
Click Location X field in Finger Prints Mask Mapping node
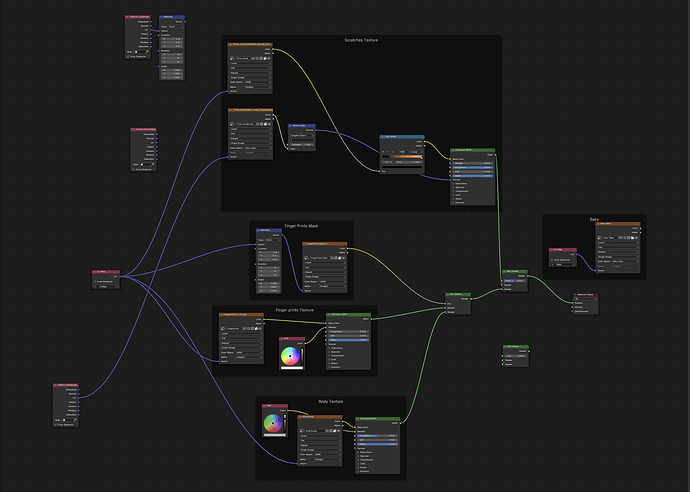(269, 253)
